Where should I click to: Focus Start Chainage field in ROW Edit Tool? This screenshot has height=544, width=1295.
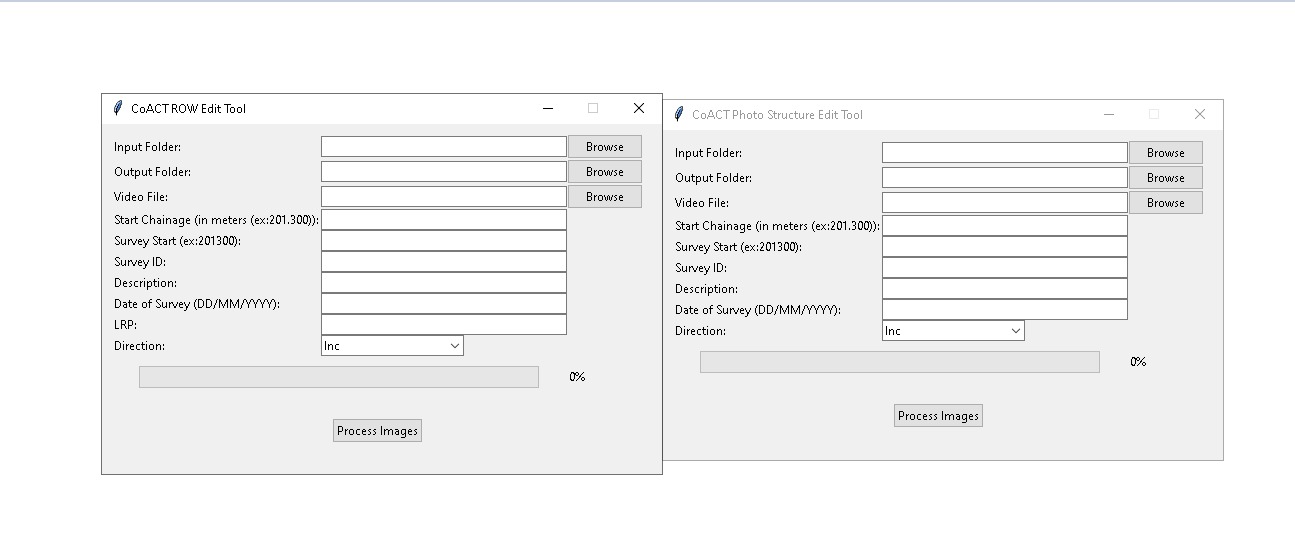coord(443,220)
